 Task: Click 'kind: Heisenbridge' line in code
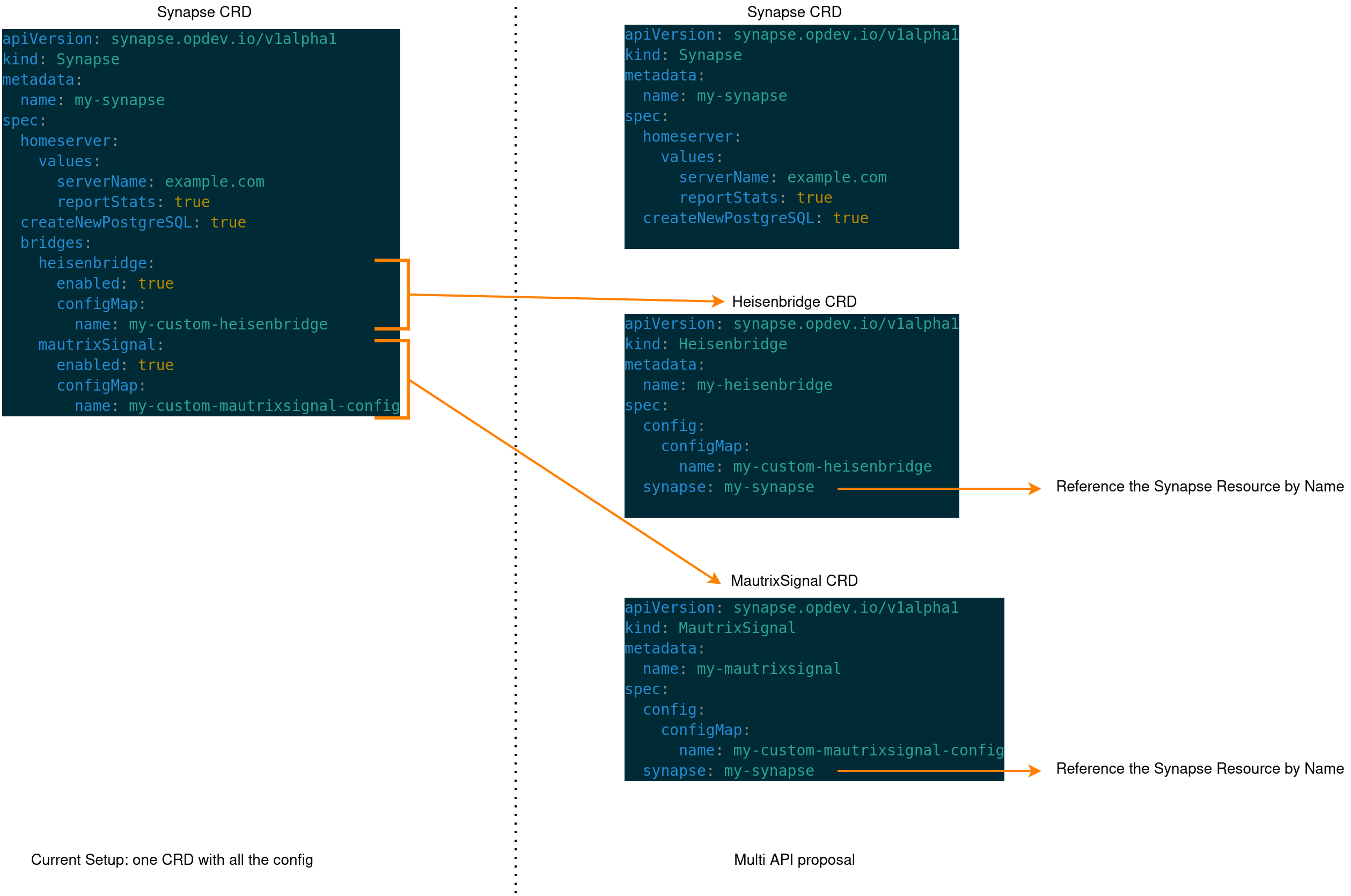705,344
